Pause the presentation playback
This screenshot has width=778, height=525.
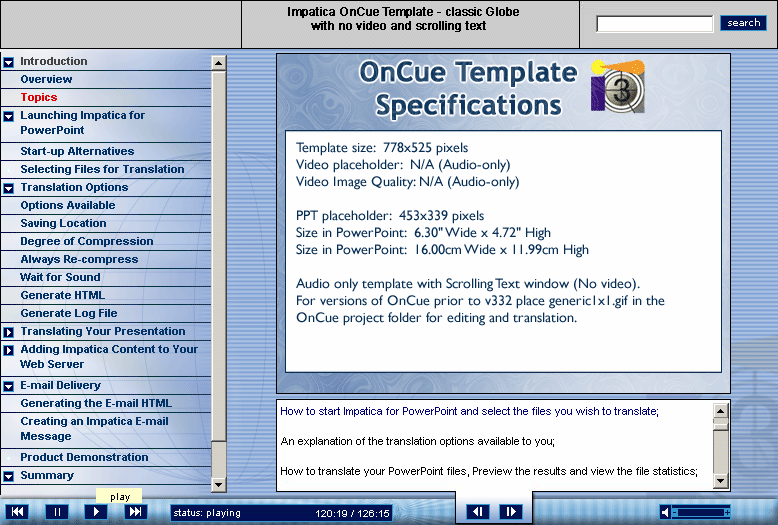click(x=57, y=512)
